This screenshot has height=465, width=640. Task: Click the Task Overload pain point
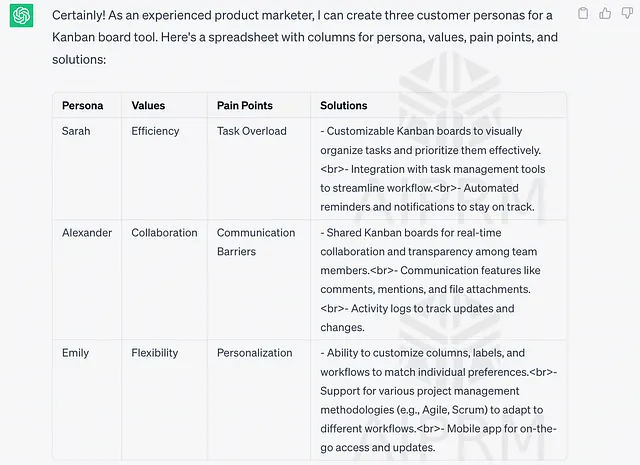pos(252,131)
